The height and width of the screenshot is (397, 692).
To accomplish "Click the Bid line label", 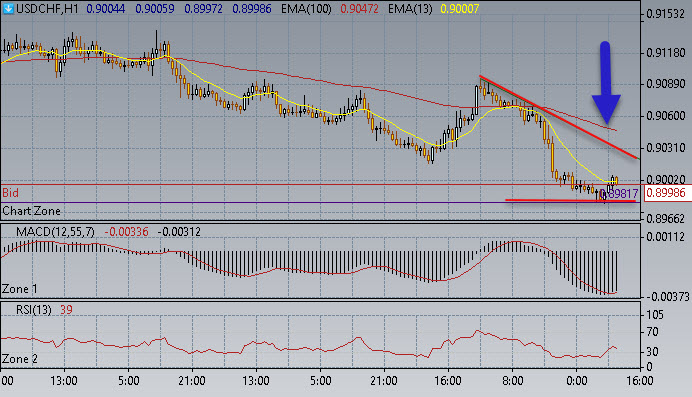I will (11, 193).
